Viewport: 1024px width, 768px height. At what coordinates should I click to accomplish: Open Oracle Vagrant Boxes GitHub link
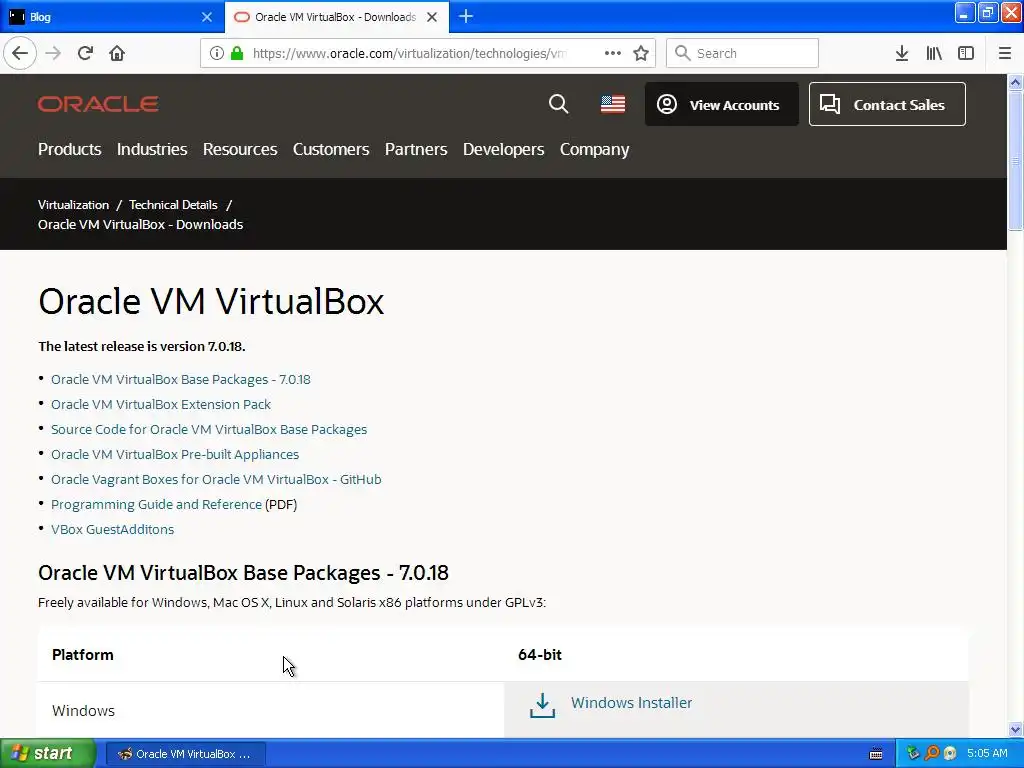tap(216, 479)
